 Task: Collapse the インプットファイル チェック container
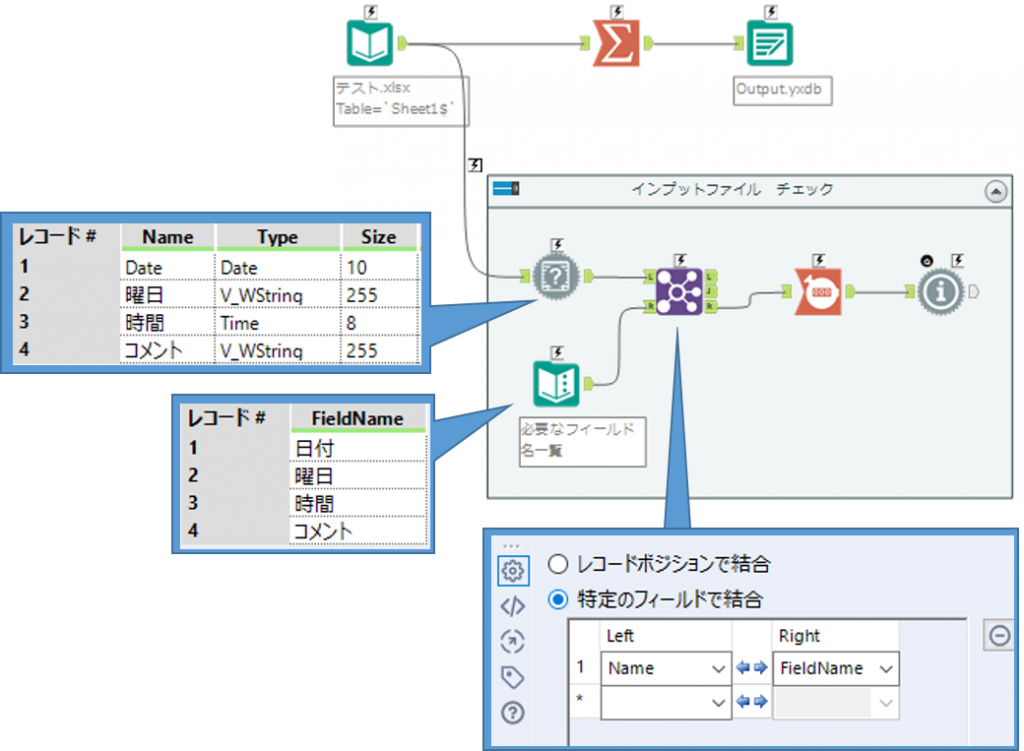pyautogui.click(x=996, y=191)
